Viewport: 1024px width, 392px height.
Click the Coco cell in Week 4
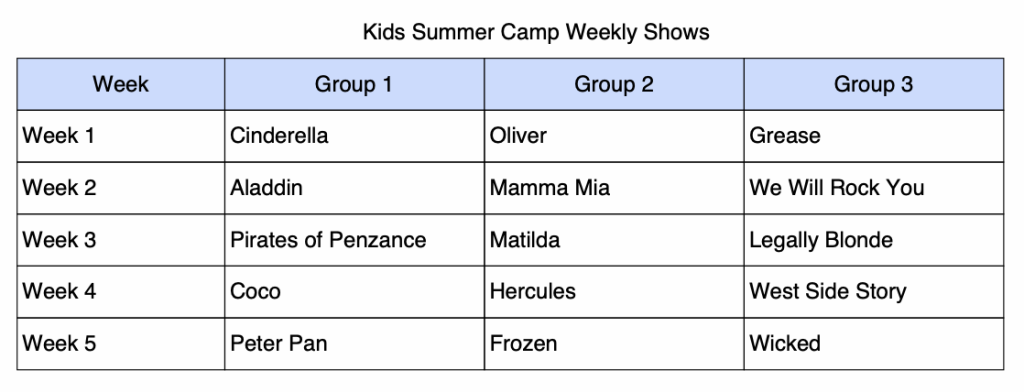coord(355,291)
